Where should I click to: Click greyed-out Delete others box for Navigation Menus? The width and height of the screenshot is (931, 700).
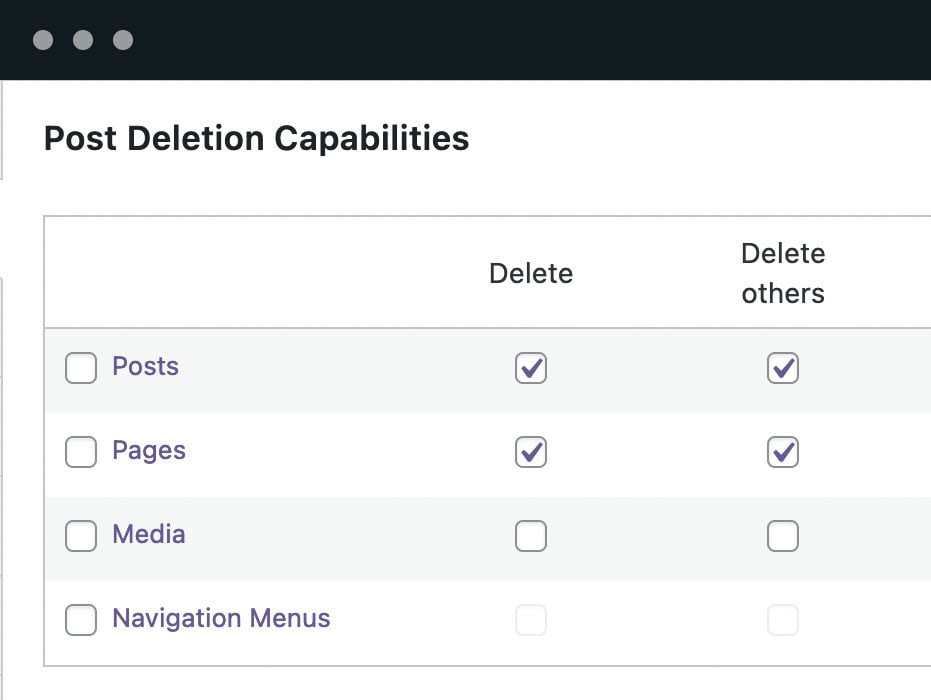point(783,620)
